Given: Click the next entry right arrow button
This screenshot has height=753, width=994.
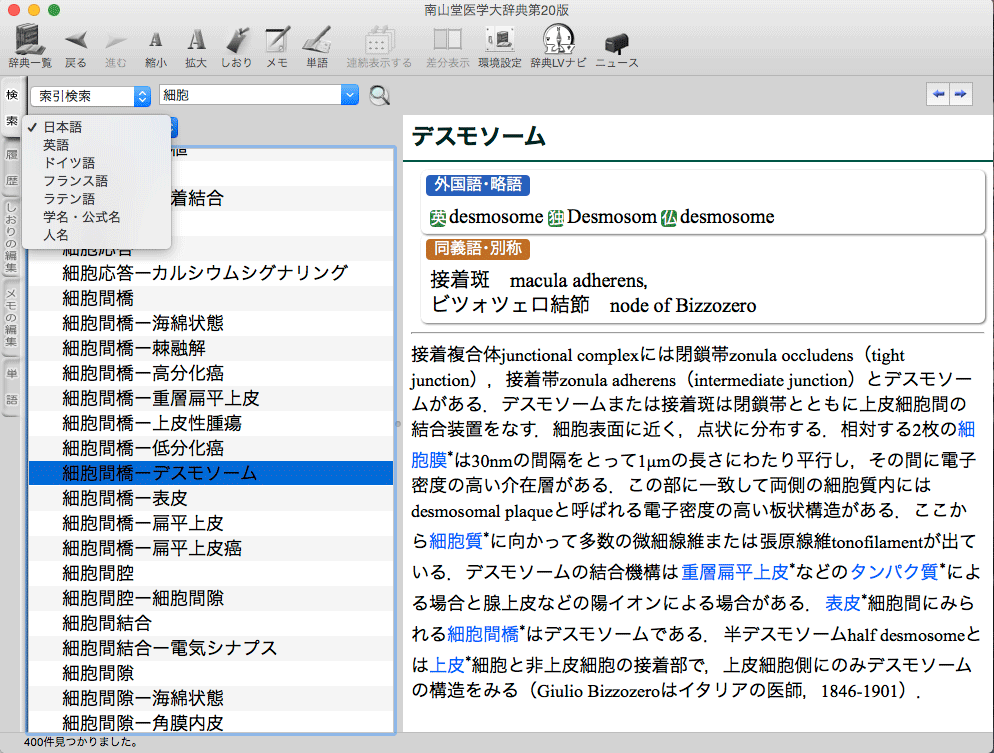Looking at the screenshot, I should pyautogui.click(x=960, y=93).
